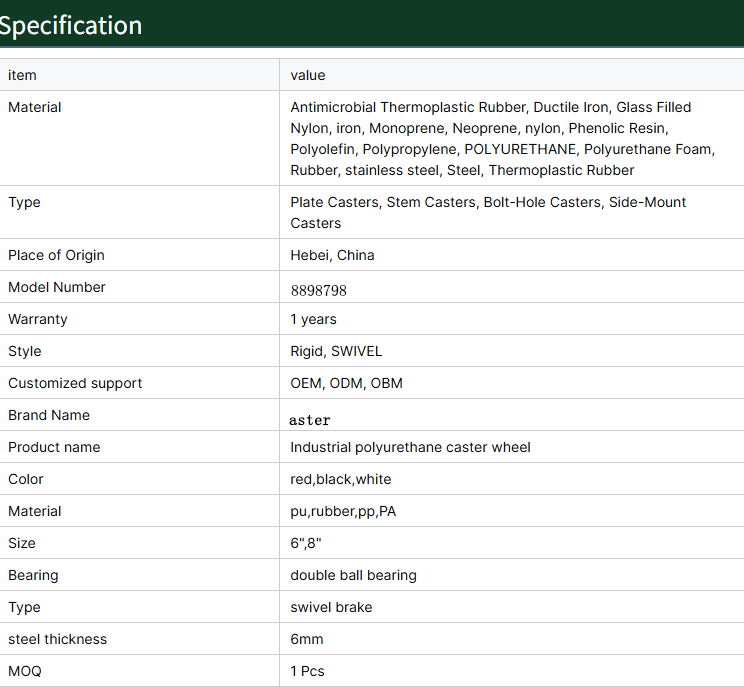Click the MOQ '1 Pcs' value
Image resolution: width=744 pixels, height=687 pixels.
(307, 671)
